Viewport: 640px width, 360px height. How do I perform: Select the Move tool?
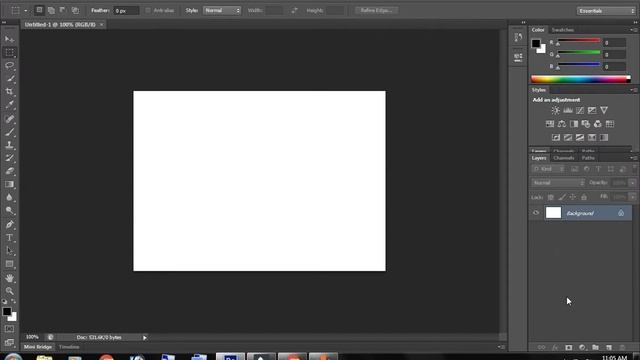point(9,39)
